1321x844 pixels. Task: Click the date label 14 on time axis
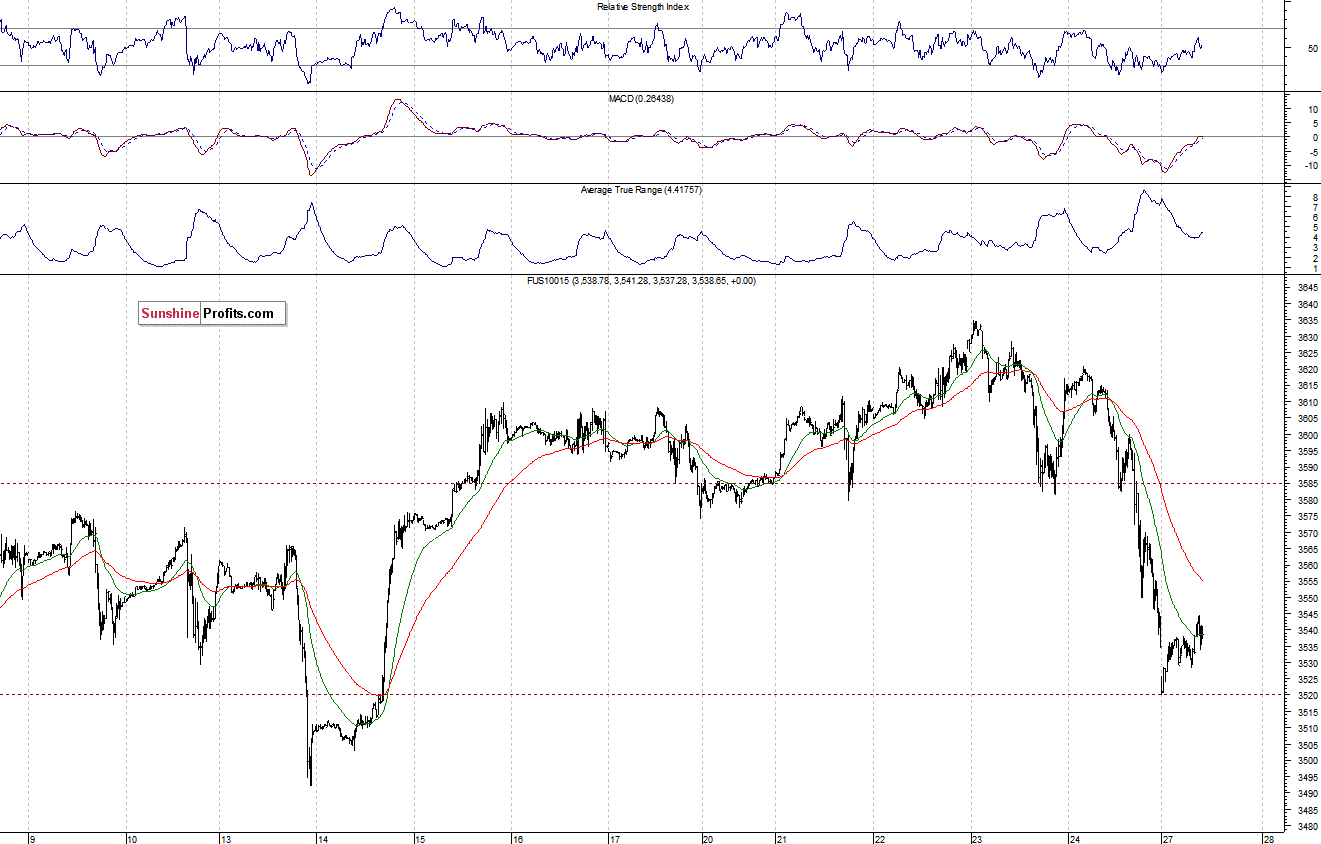tap(323, 839)
